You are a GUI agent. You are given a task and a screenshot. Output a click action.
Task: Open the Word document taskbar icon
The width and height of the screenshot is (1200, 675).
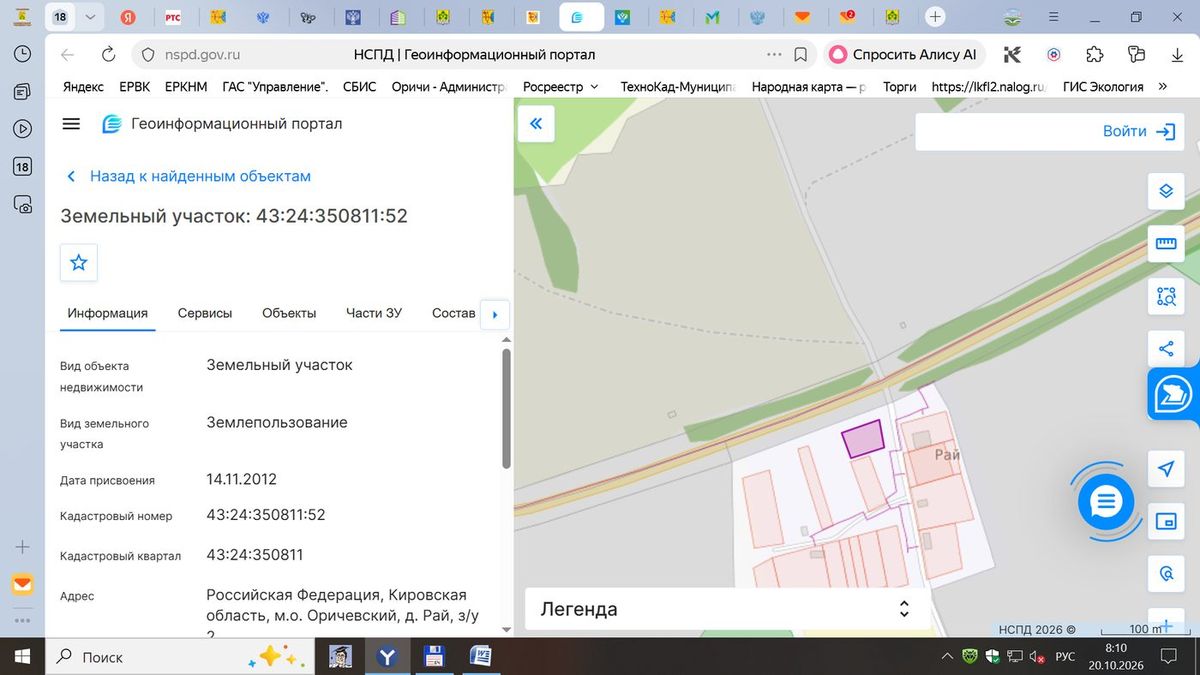pos(481,657)
